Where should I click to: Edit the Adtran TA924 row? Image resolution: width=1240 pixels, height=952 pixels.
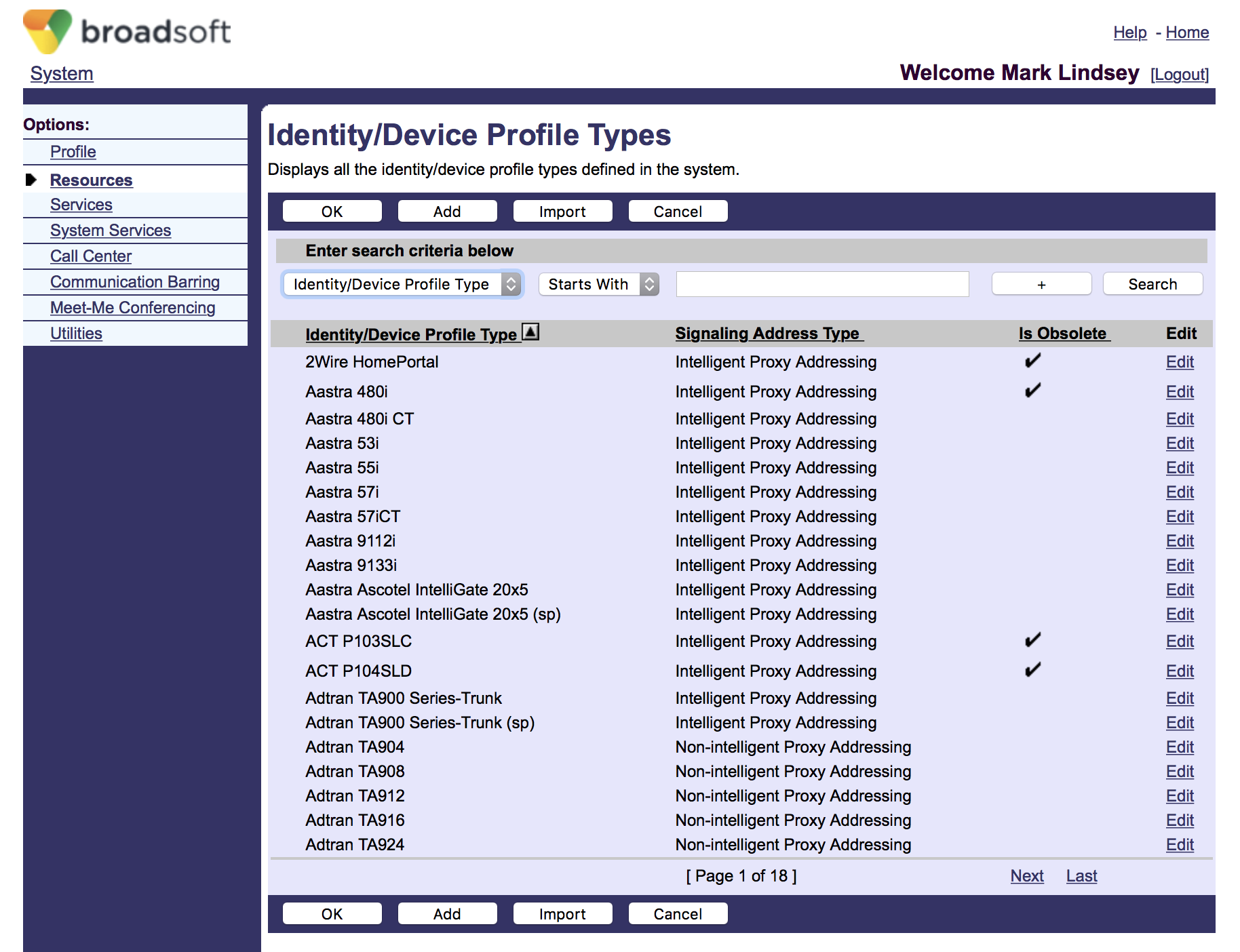click(x=1180, y=845)
